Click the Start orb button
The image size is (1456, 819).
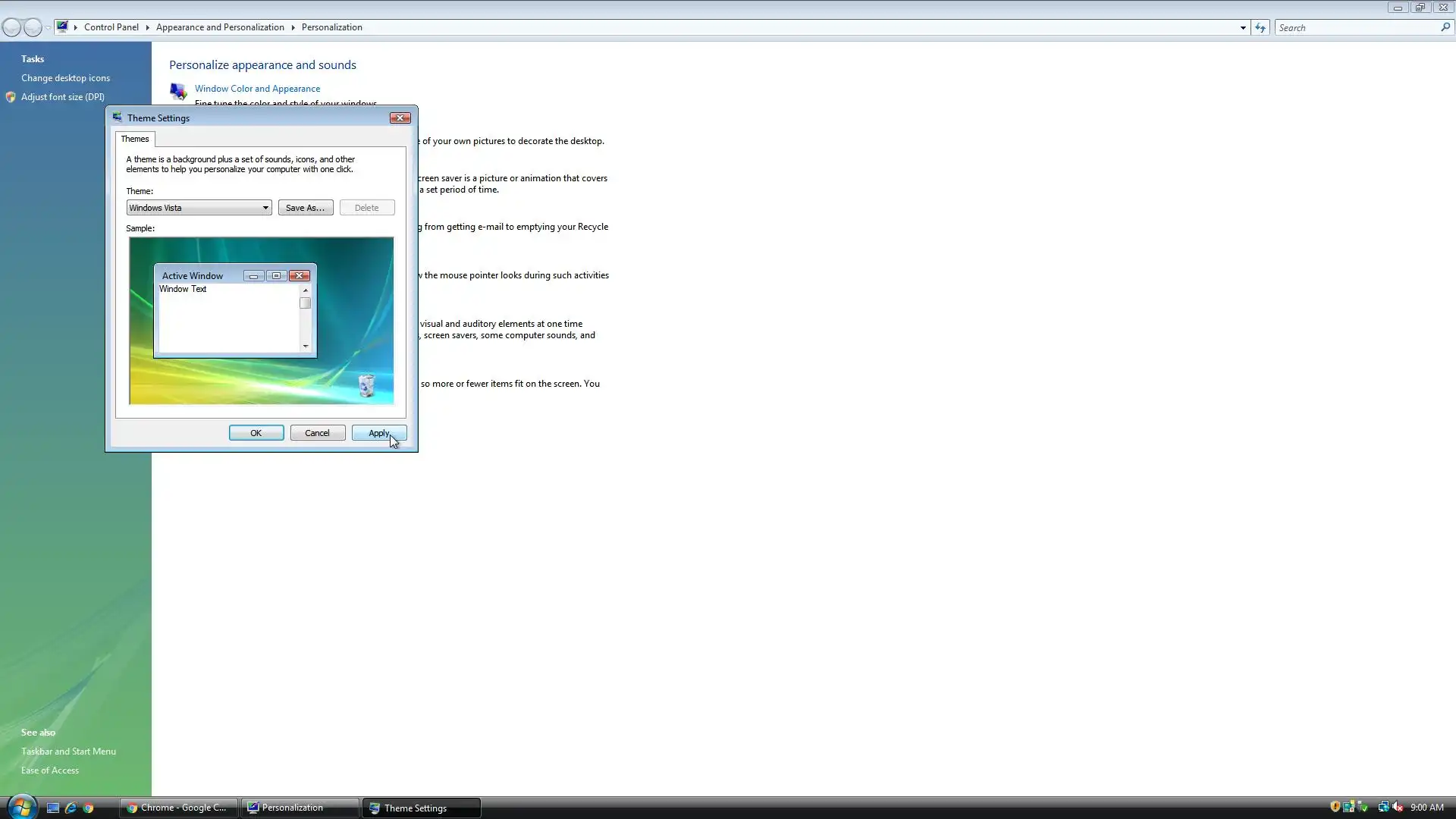coord(20,807)
